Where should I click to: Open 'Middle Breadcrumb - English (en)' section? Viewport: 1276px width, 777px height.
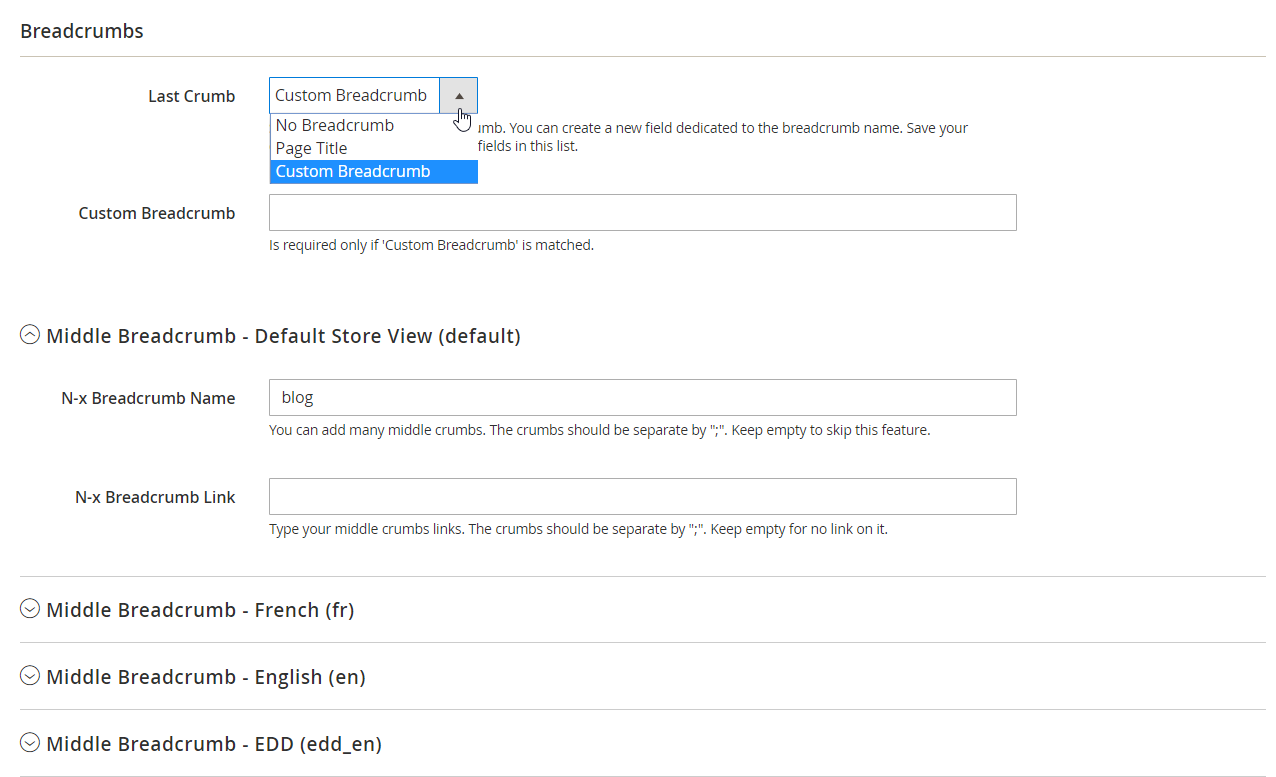pyautogui.click(x=206, y=677)
